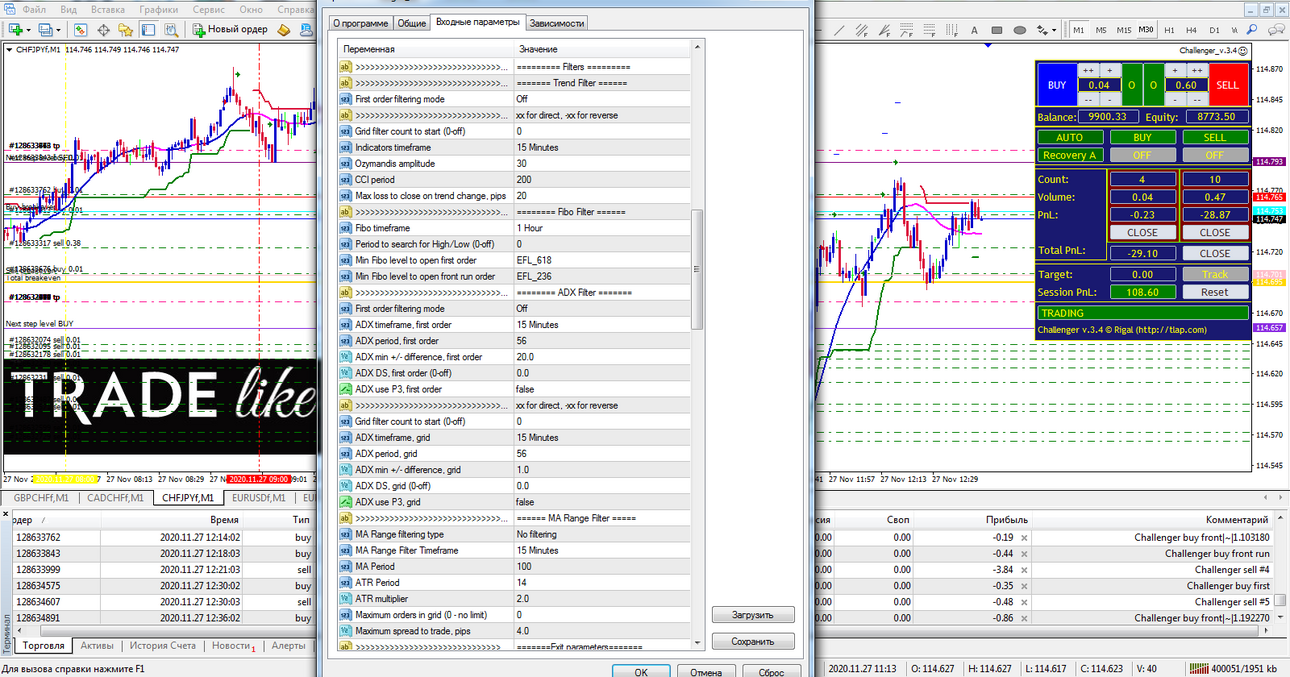Open the Market Watch window icon
Image resolution: width=1290 pixels, height=677 pixels.
pos(80,30)
